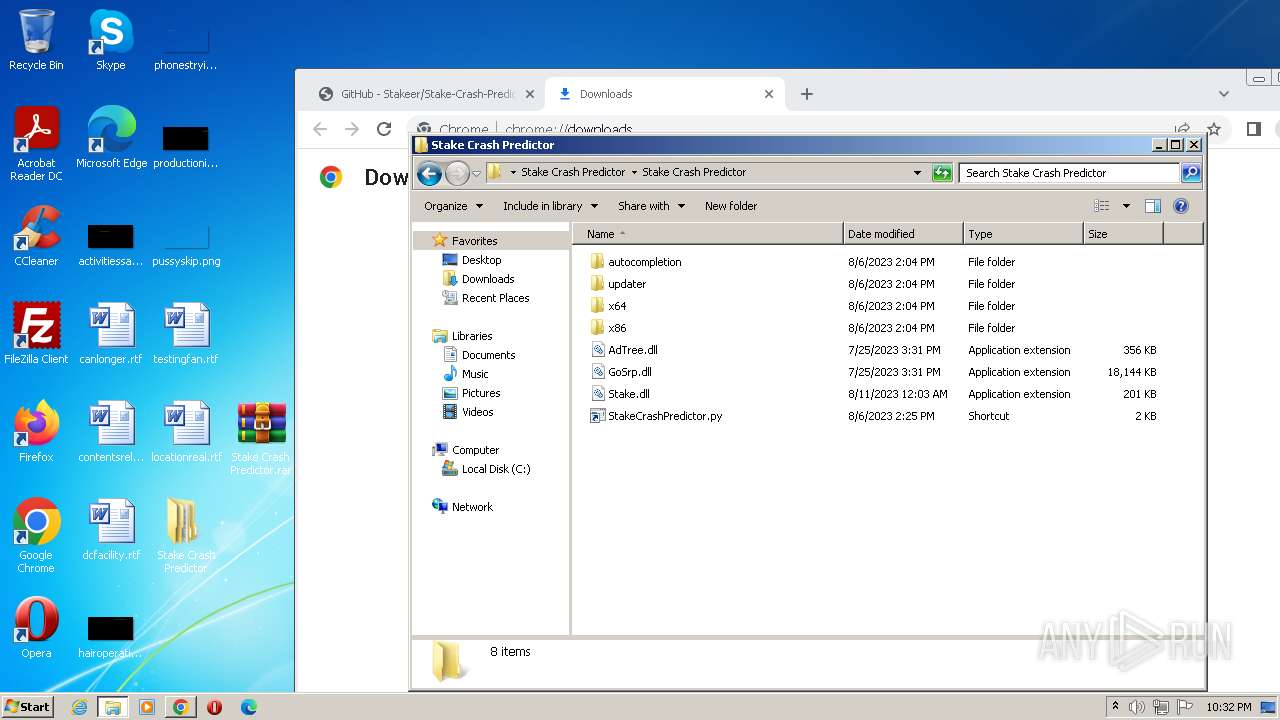Select testingfan.rtf on the desktop
Screen dimensions: 1280x720
coord(185,334)
